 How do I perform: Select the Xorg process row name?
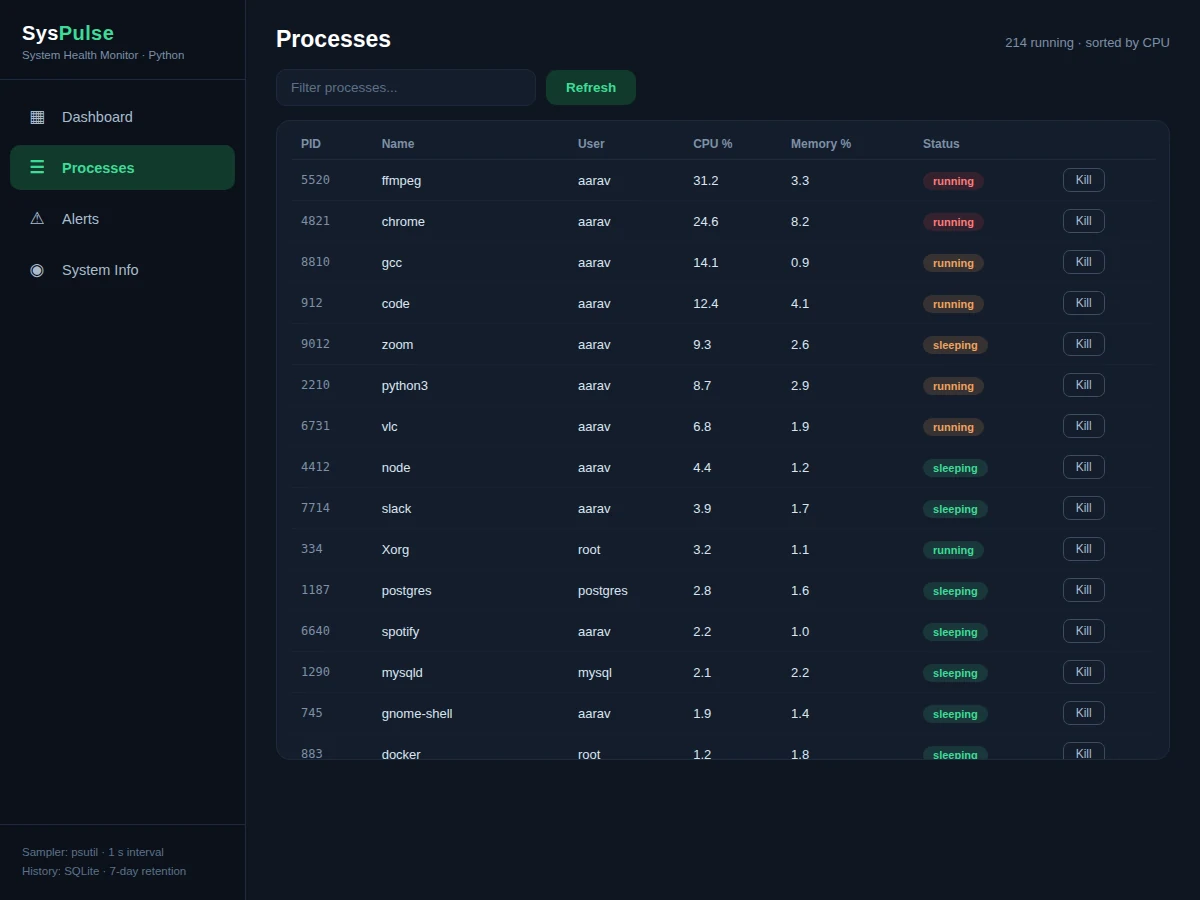point(395,550)
